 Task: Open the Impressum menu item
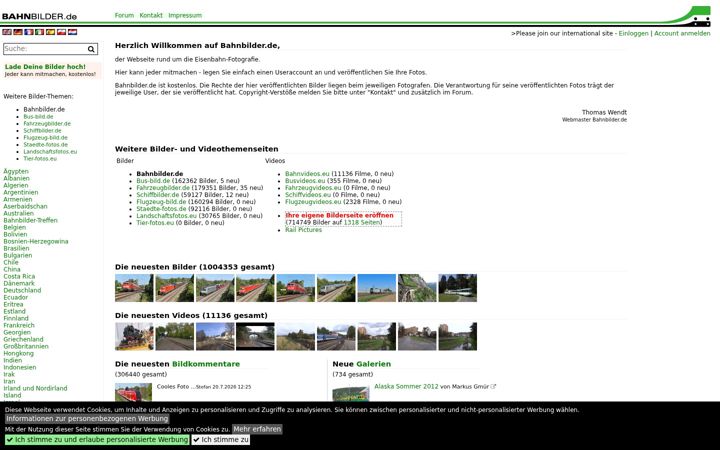[185, 15]
